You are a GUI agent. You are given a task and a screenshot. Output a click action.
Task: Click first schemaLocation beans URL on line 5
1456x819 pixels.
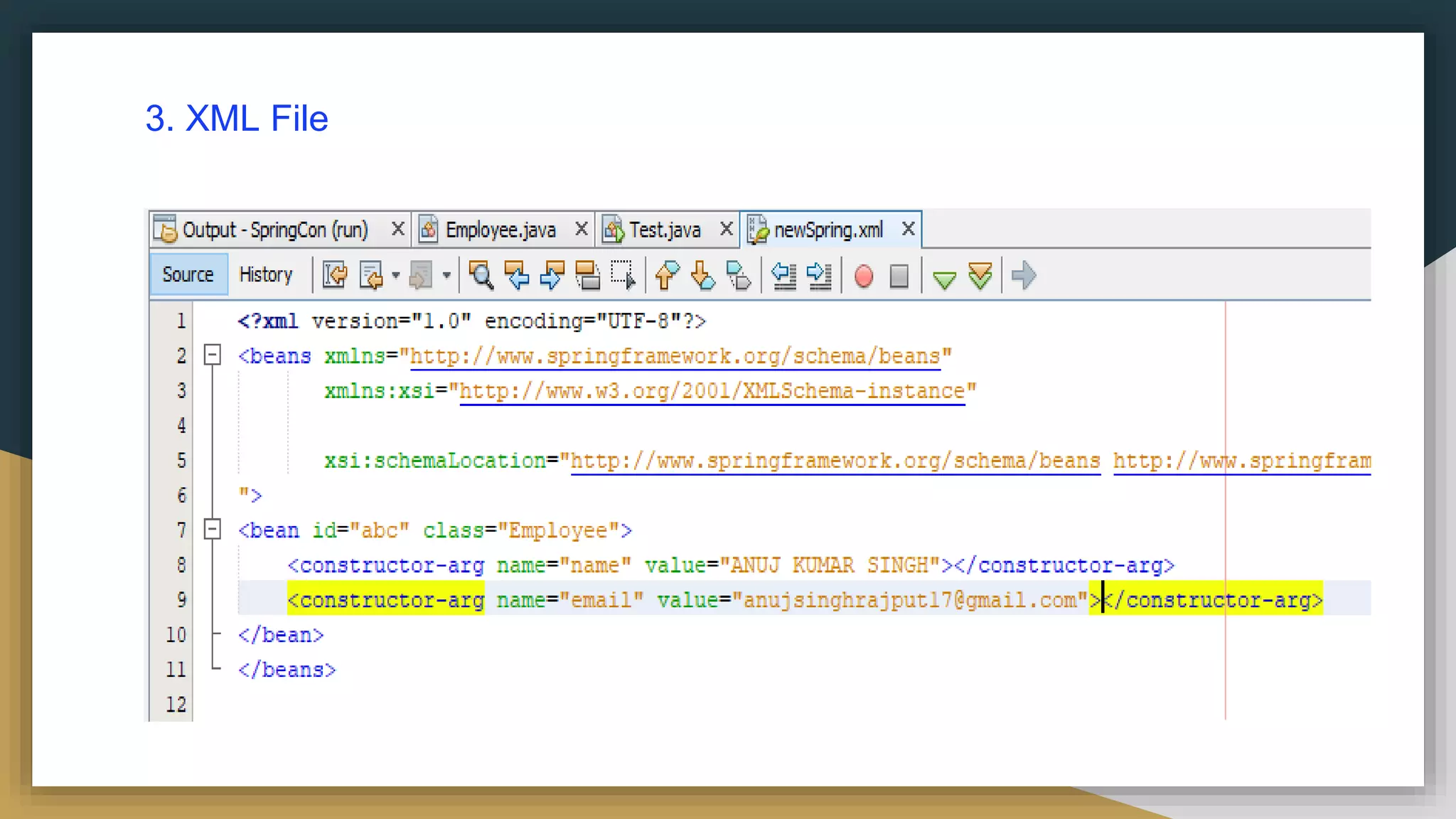click(x=835, y=461)
